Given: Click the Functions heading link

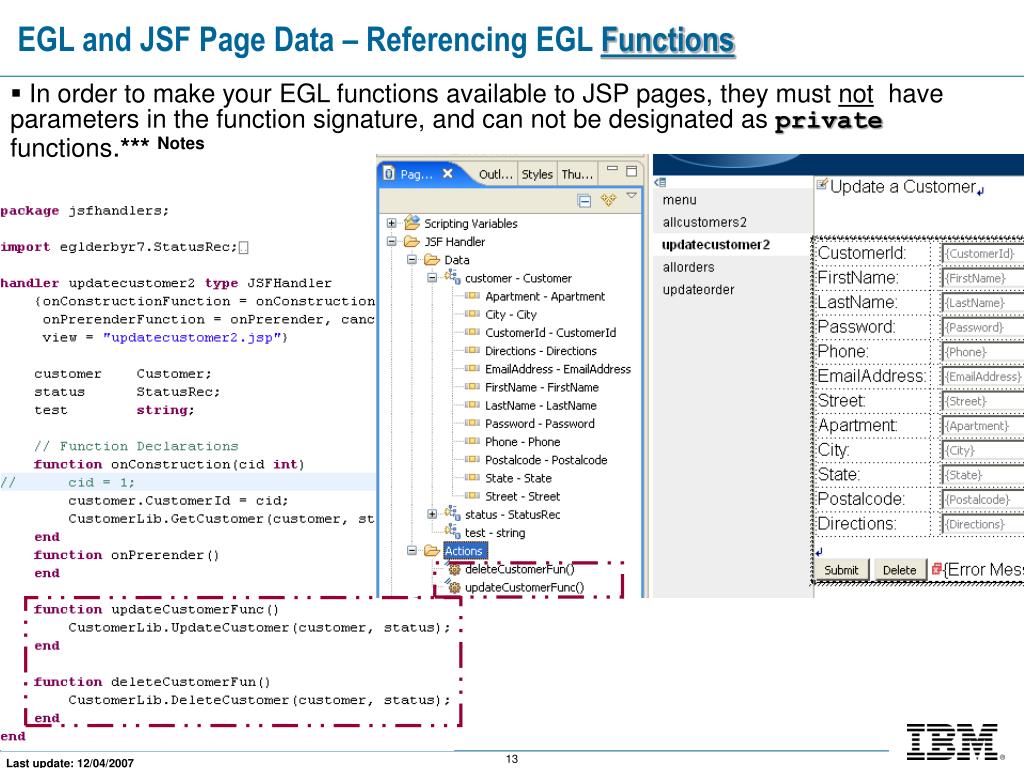Looking at the screenshot, I should pyautogui.click(x=668, y=40).
